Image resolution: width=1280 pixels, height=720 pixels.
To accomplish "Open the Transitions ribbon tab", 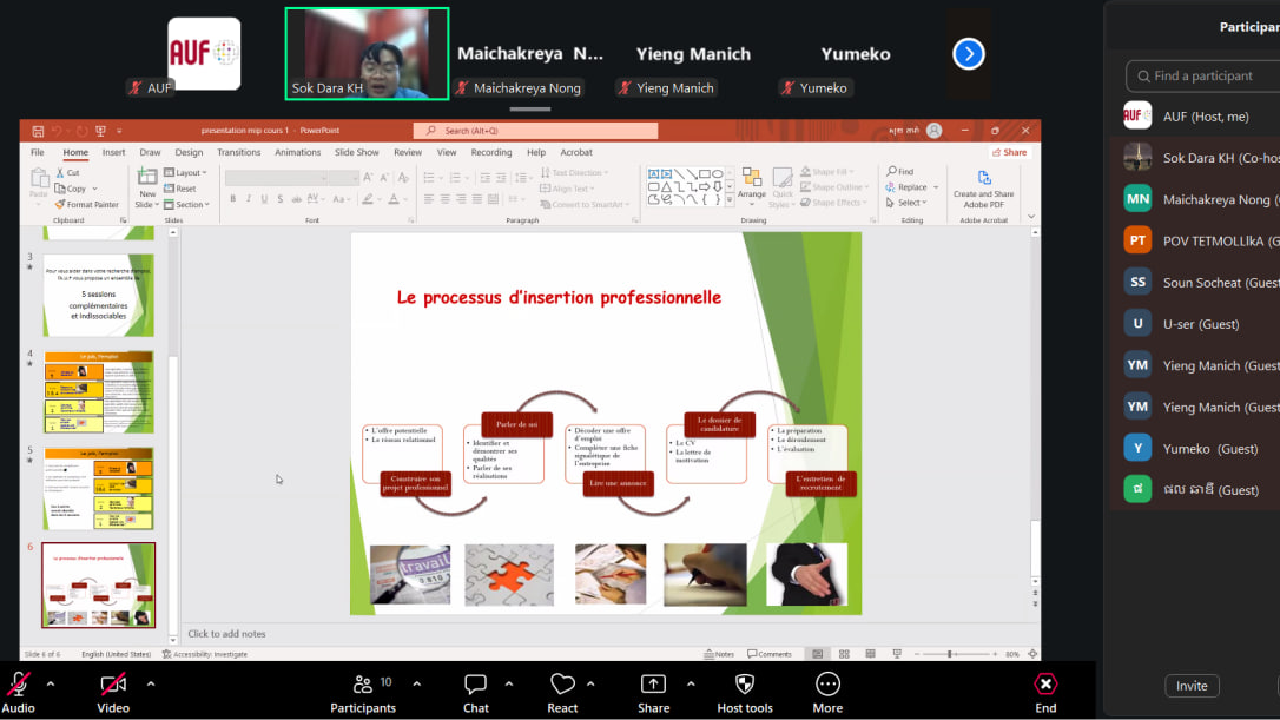I will [x=238, y=153].
